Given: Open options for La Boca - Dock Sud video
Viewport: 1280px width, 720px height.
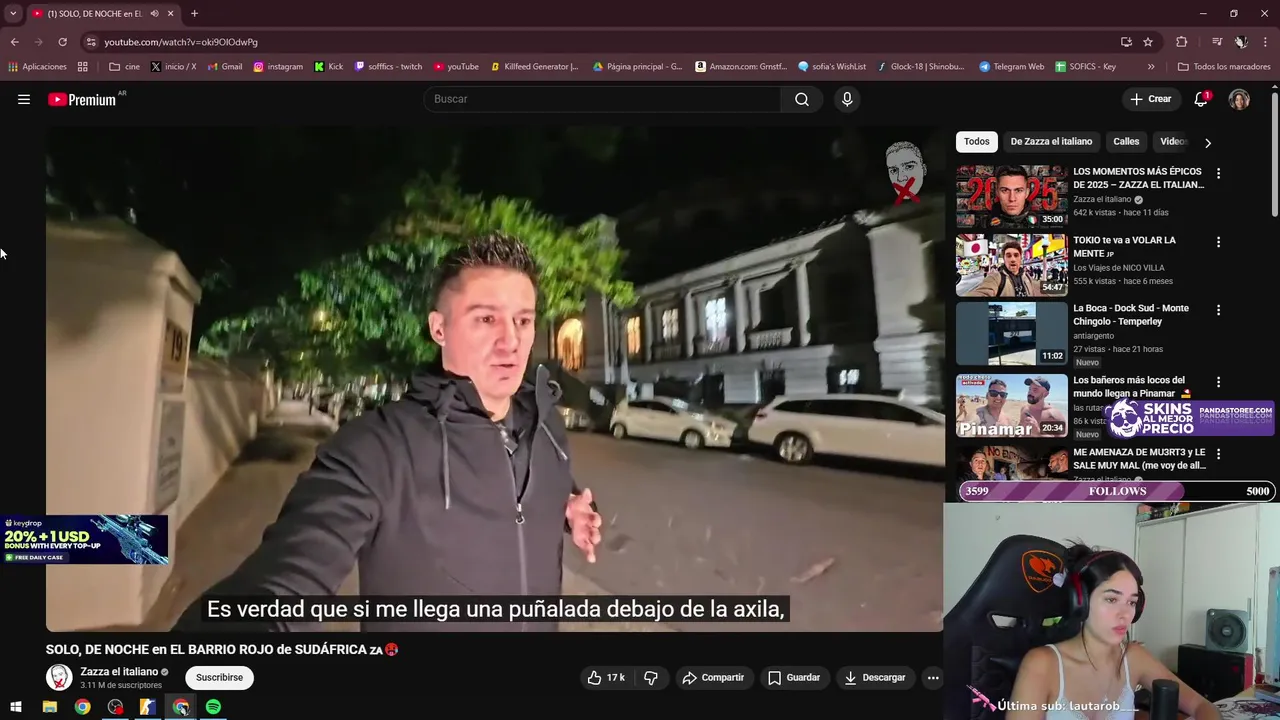Looking at the screenshot, I should (x=1218, y=310).
